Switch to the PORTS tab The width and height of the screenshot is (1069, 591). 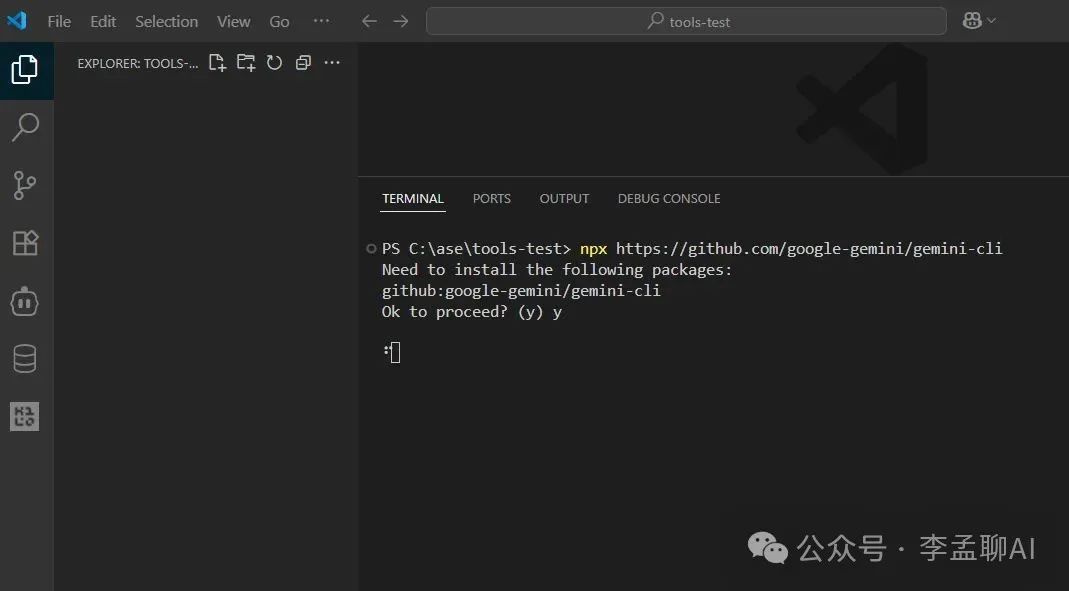pyautogui.click(x=492, y=198)
